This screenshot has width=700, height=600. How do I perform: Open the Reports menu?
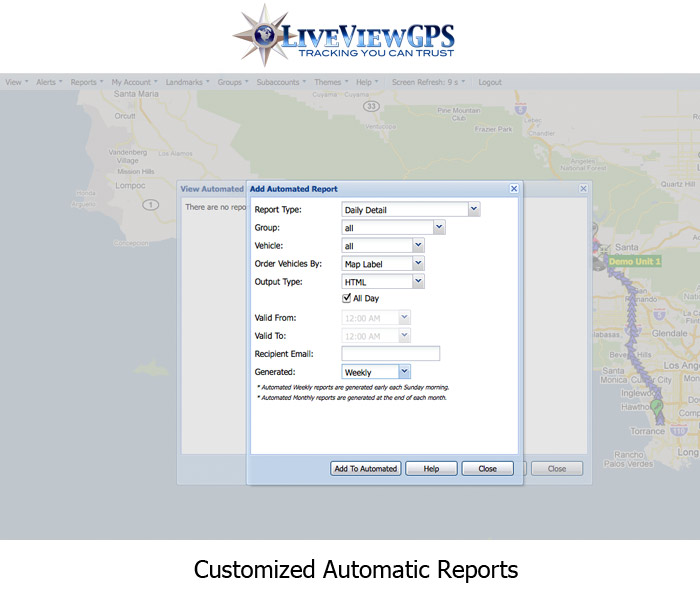pos(87,82)
